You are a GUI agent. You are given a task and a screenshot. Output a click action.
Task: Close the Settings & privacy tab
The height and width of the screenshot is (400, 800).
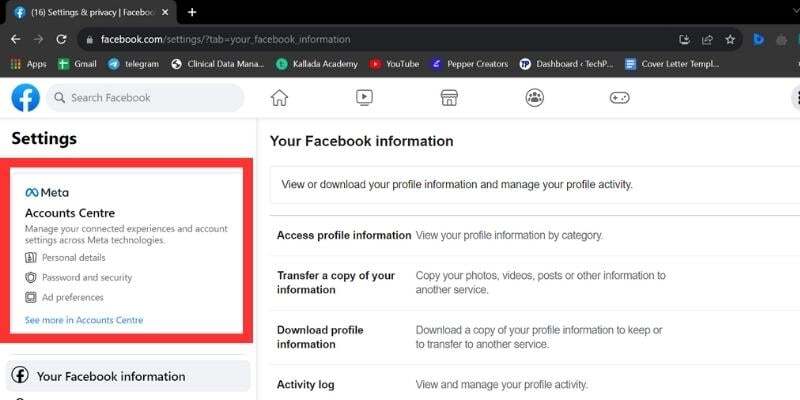(x=165, y=12)
